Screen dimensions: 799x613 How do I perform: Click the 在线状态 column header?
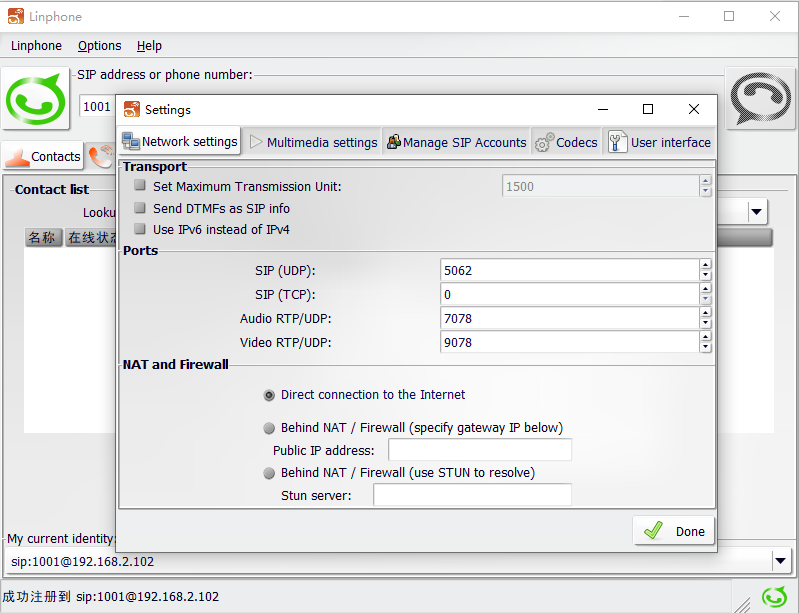[x=90, y=237]
